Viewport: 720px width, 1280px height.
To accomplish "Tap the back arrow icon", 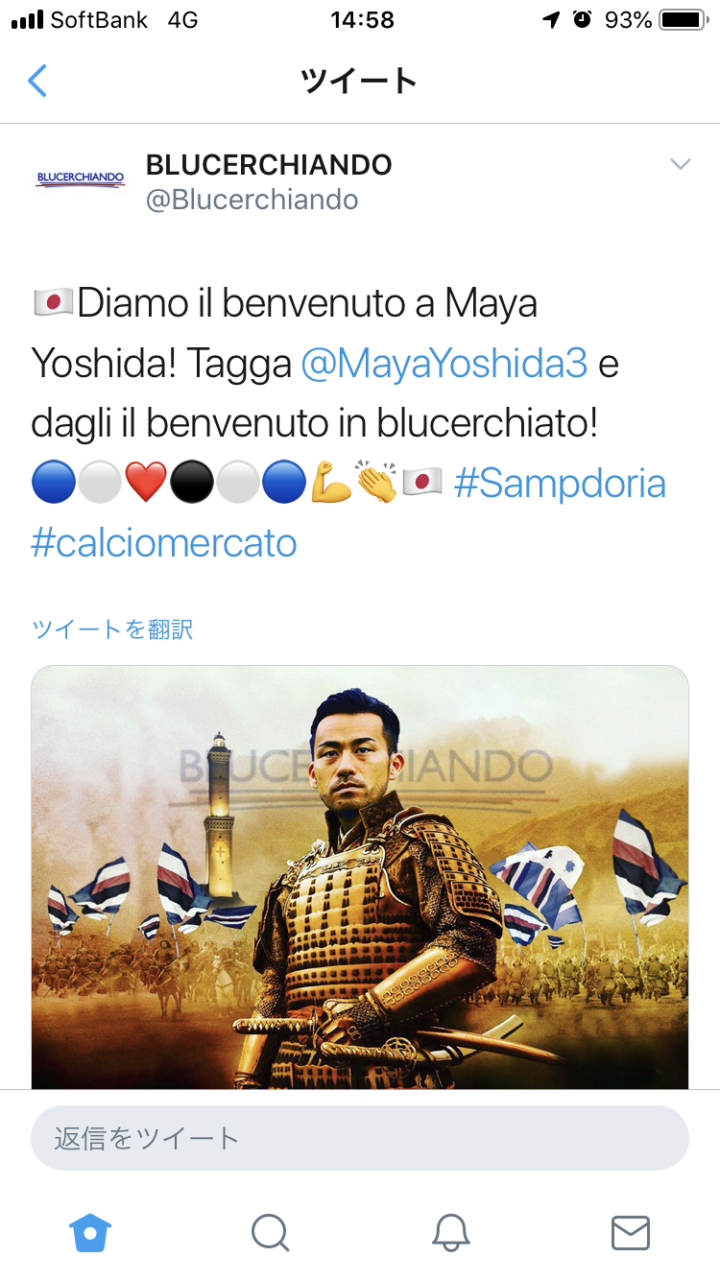I will click(x=37, y=80).
